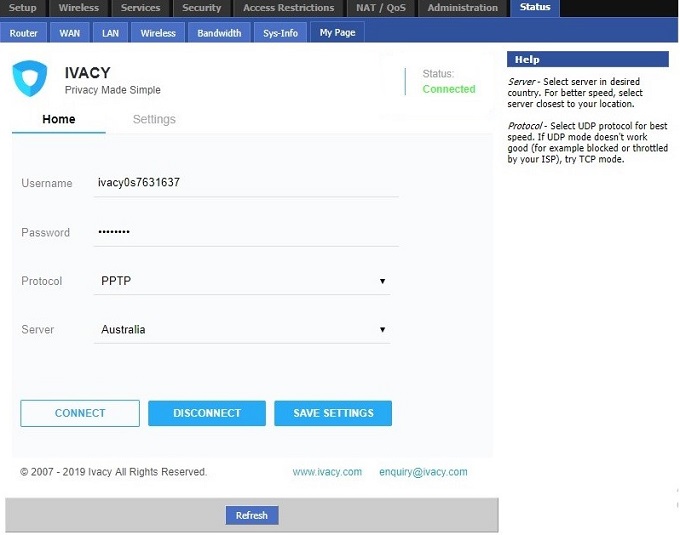Click the CONNECT button
680x535 pixels.
[80, 413]
